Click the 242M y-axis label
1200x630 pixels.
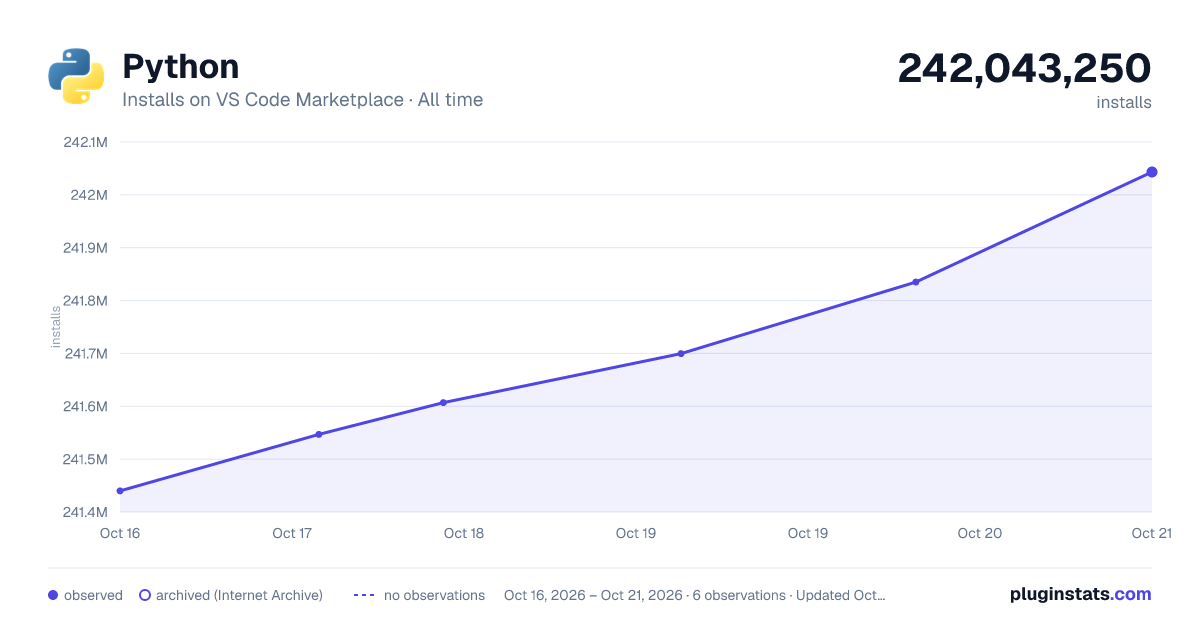click(x=90, y=195)
